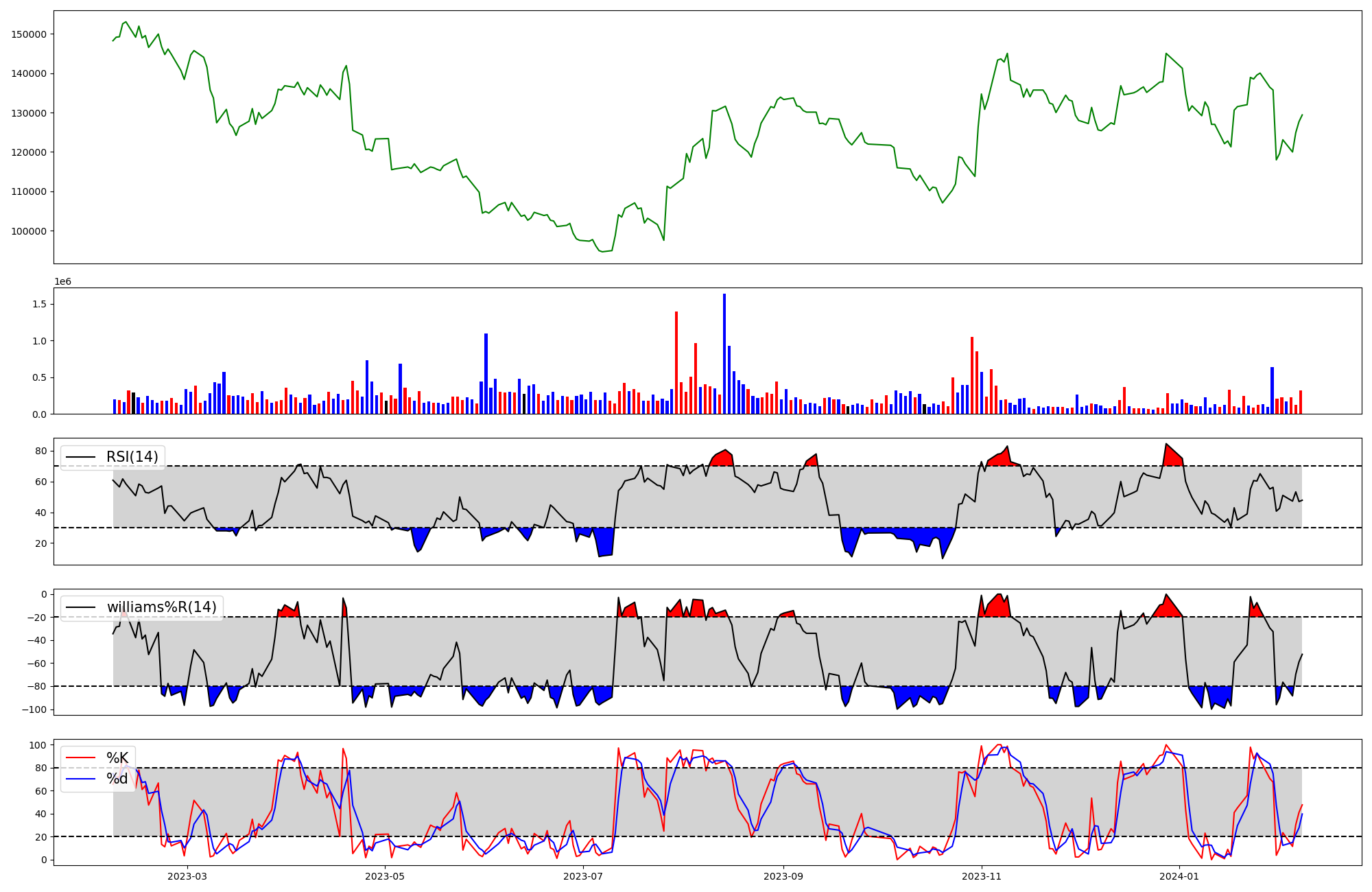The image size is (1372, 892).
Task: Click the 2023-05 date axis label
Action: point(385,876)
